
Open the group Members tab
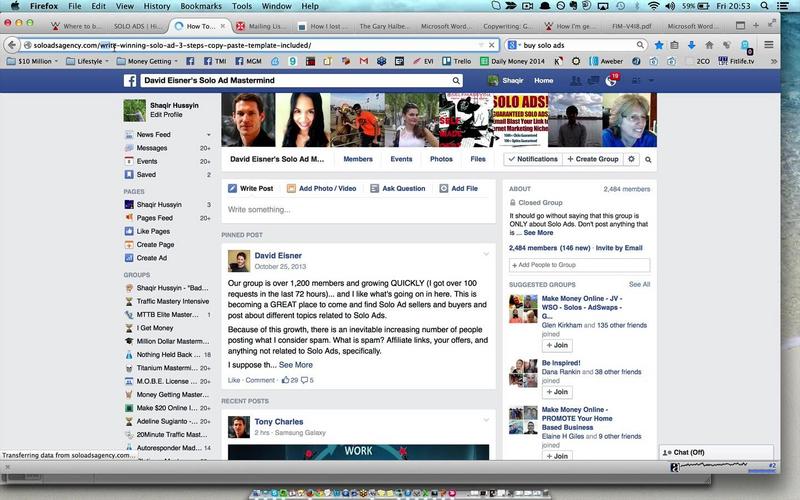pyautogui.click(x=358, y=159)
